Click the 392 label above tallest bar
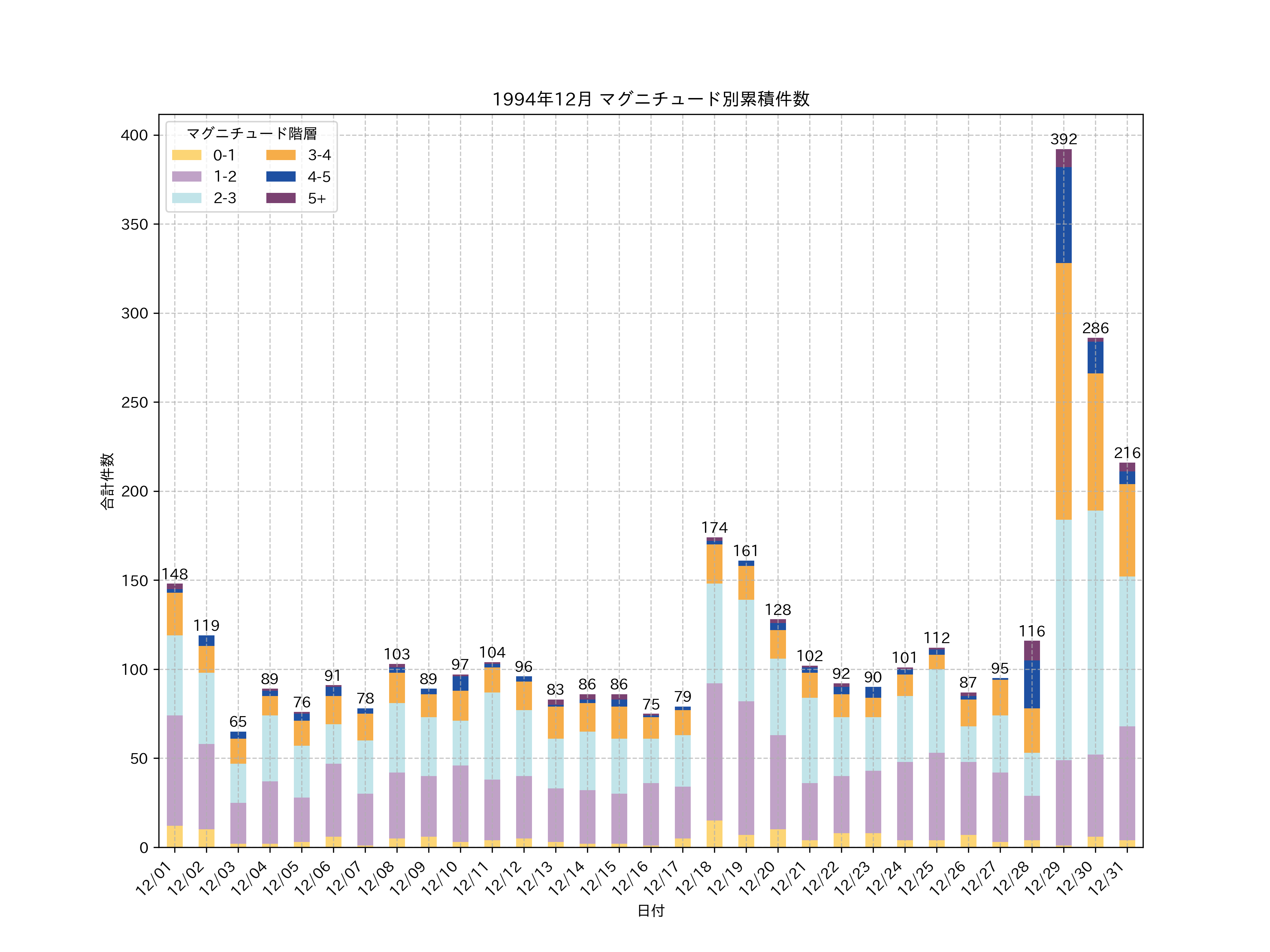 [x=1063, y=139]
